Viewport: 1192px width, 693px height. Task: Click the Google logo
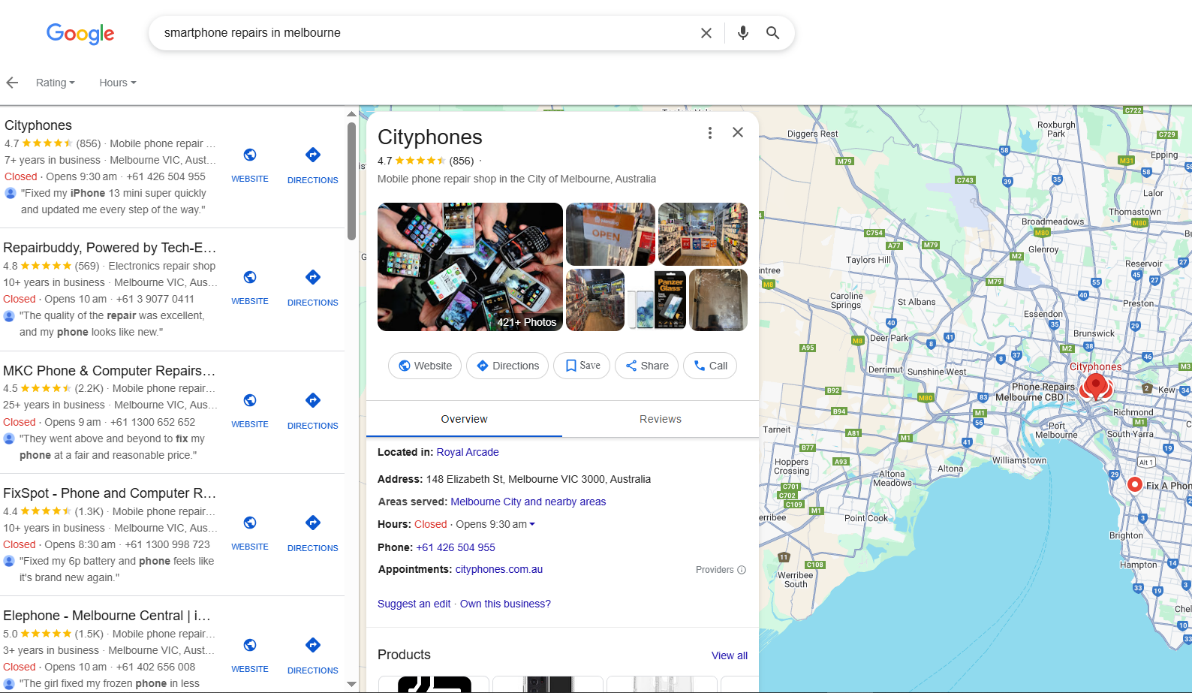point(80,33)
